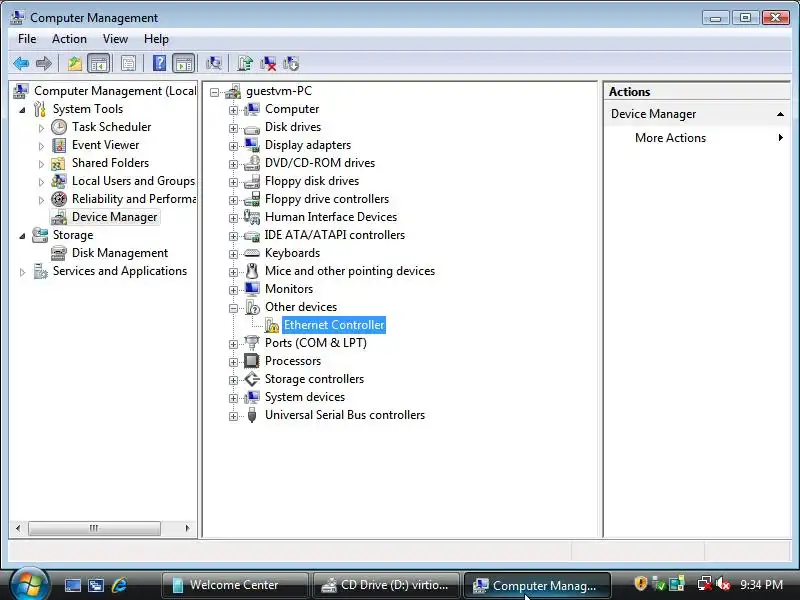Select Task Scheduler in console tree
The image size is (800, 600).
(111, 127)
